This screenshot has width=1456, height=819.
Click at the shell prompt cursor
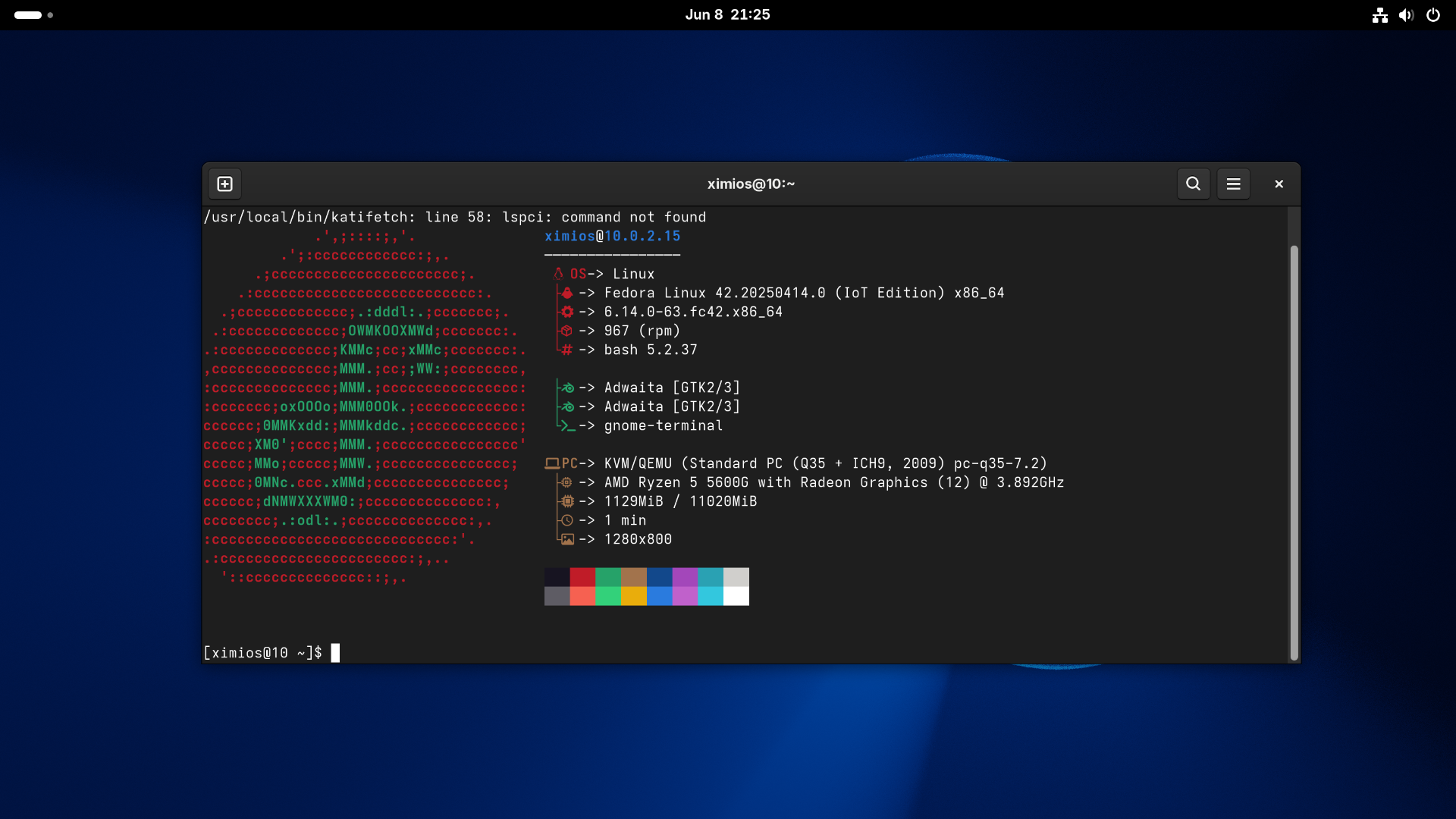pyautogui.click(x=335, y=653)
